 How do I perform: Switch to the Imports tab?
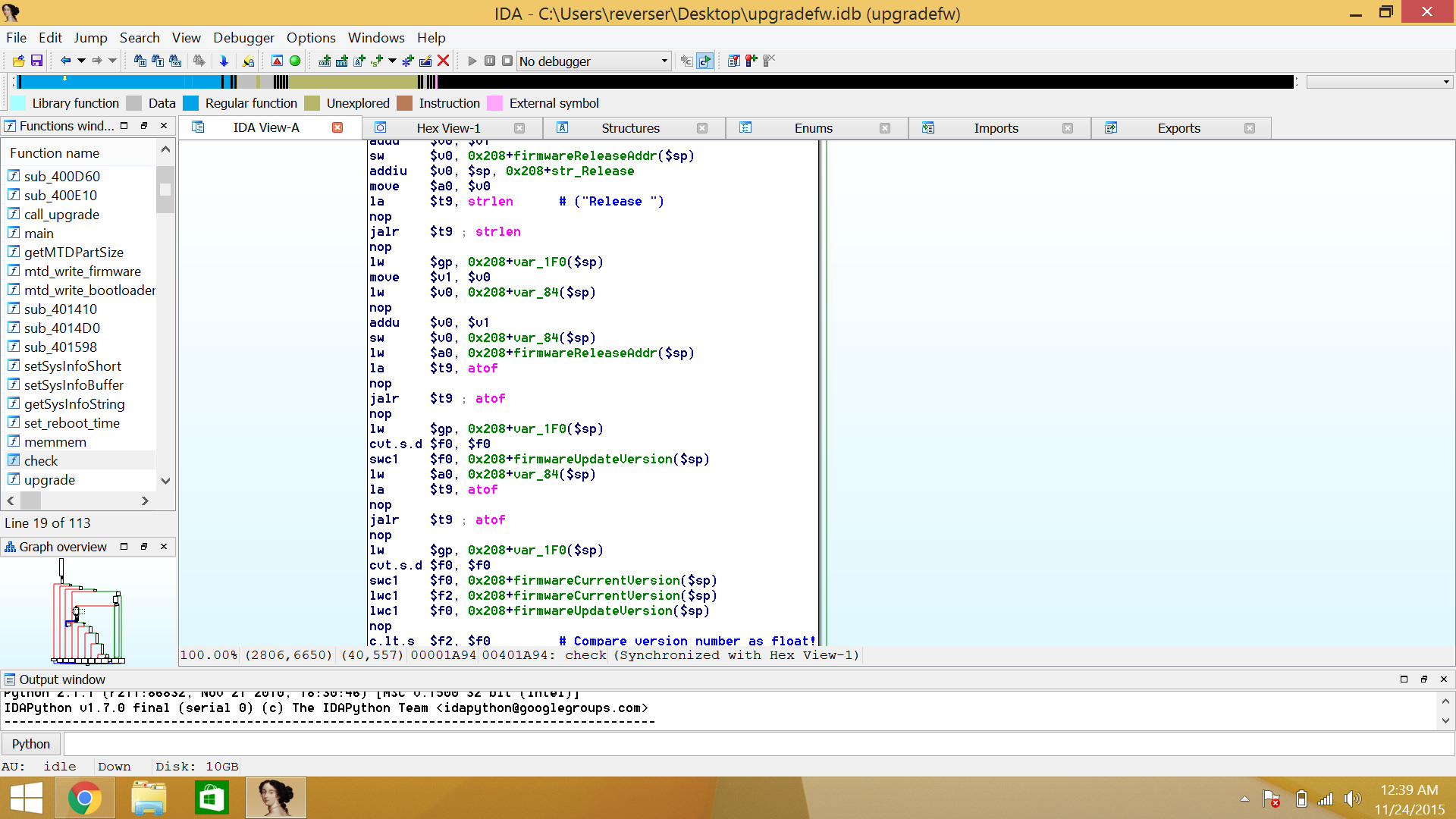(996, 128)
